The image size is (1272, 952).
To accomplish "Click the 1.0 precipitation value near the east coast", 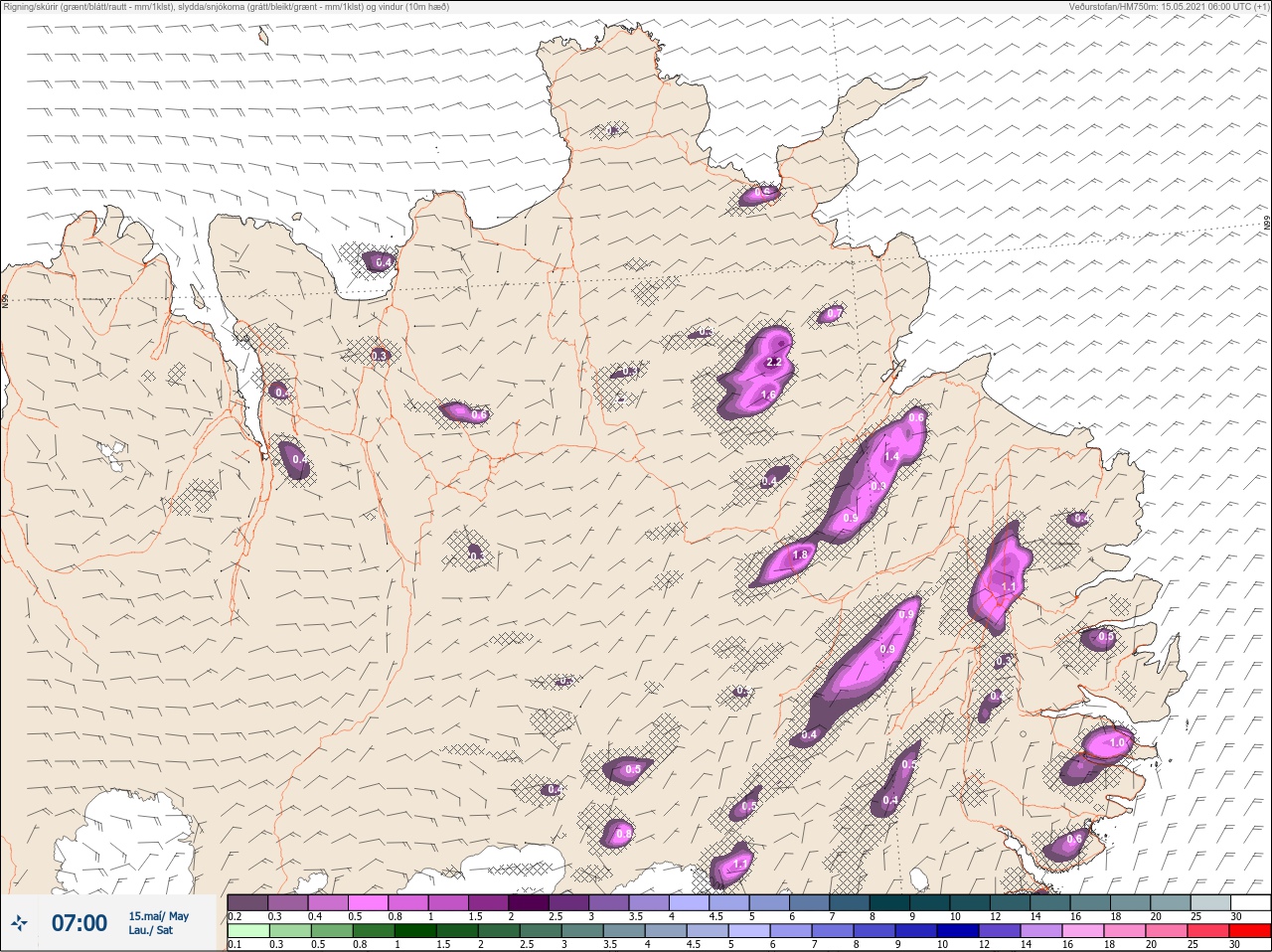I will pyautogui.click(x=1116, y=743).
